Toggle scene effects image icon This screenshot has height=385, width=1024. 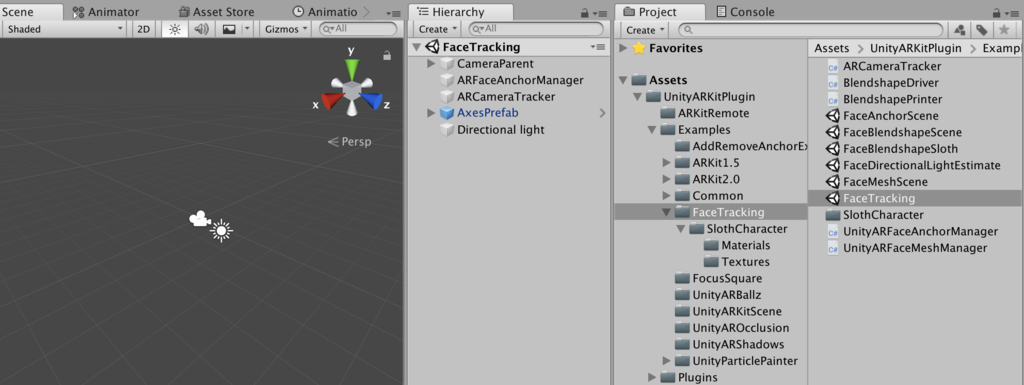(229, 29)
